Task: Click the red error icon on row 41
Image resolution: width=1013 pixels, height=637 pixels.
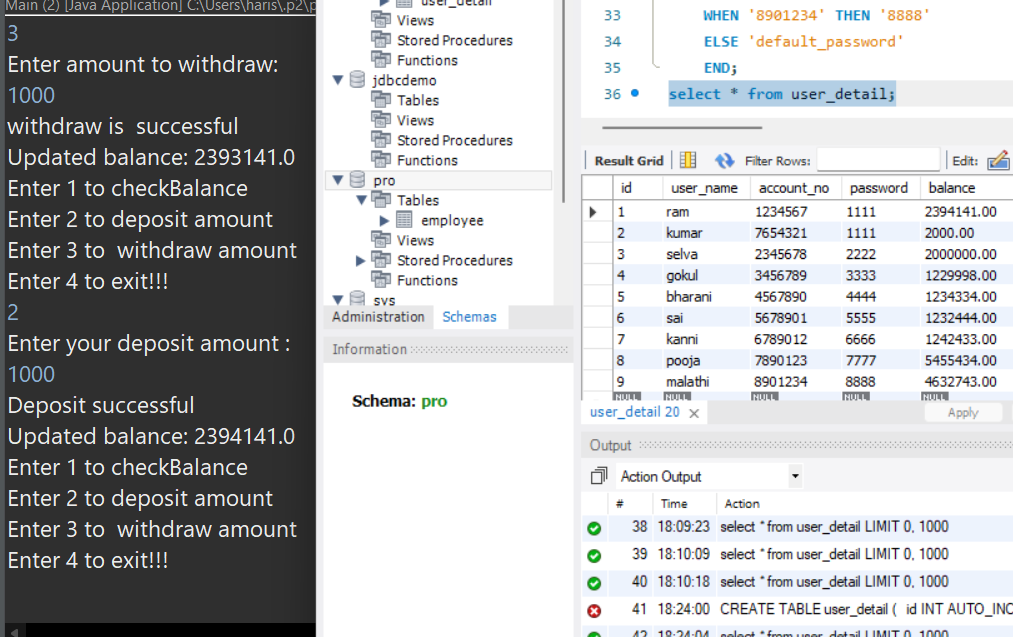Action: tap(594, 610)
